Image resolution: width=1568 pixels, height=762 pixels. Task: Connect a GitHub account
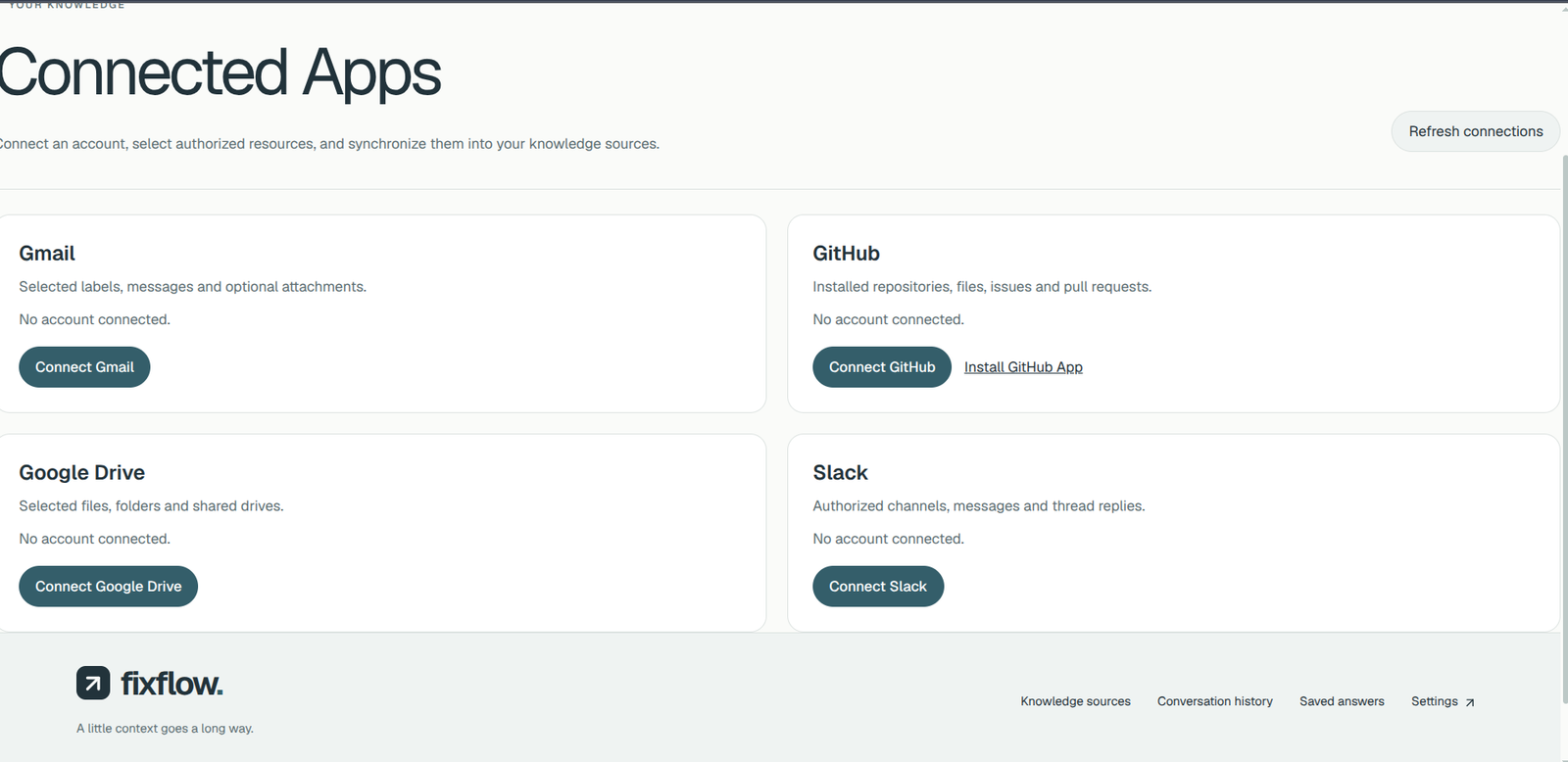click(882, 367)
